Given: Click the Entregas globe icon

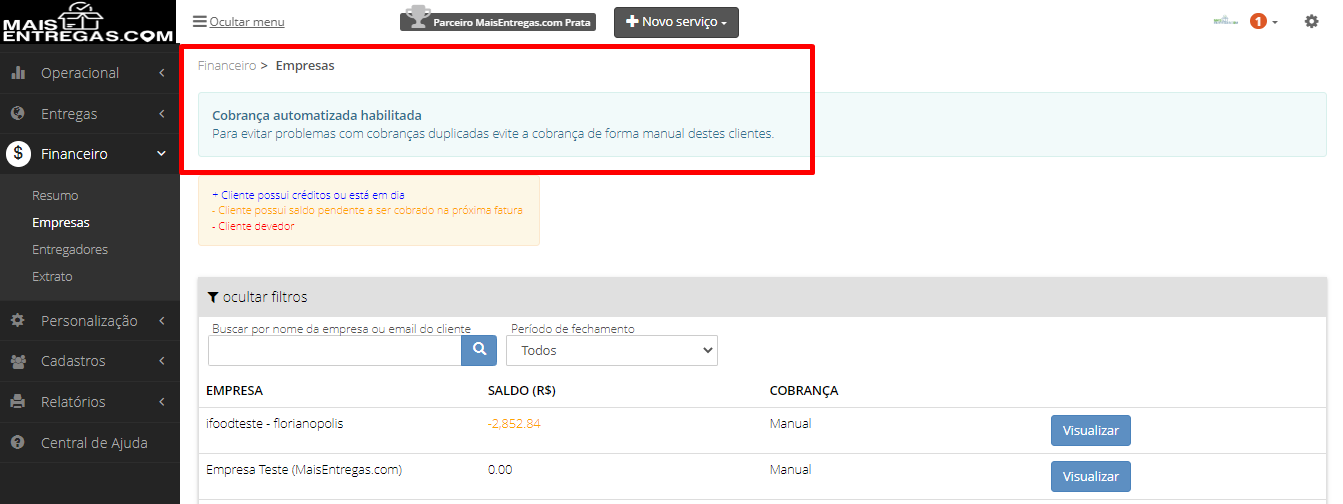Looking at the screenshot, I should (x=17, y=113).
